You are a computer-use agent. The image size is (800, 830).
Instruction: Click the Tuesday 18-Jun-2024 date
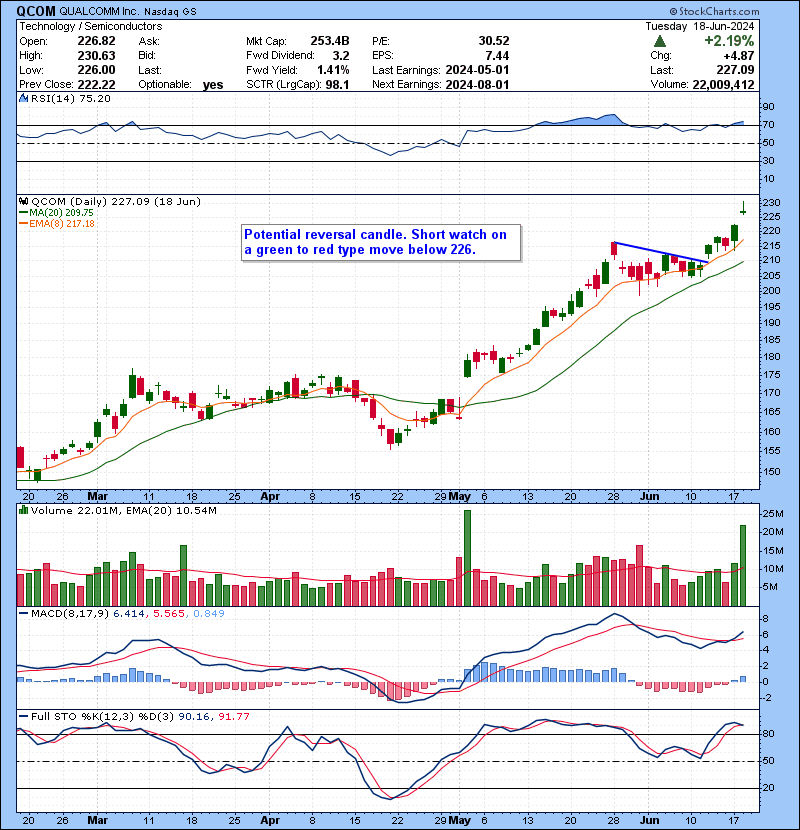[700, 26]
